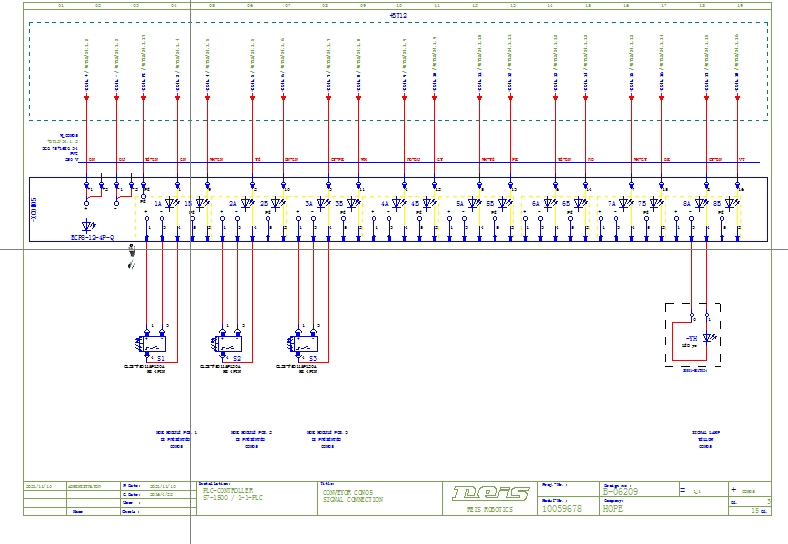Select the LED symbol labeled 5B
788x544 pixels.
tap(505, 203)
